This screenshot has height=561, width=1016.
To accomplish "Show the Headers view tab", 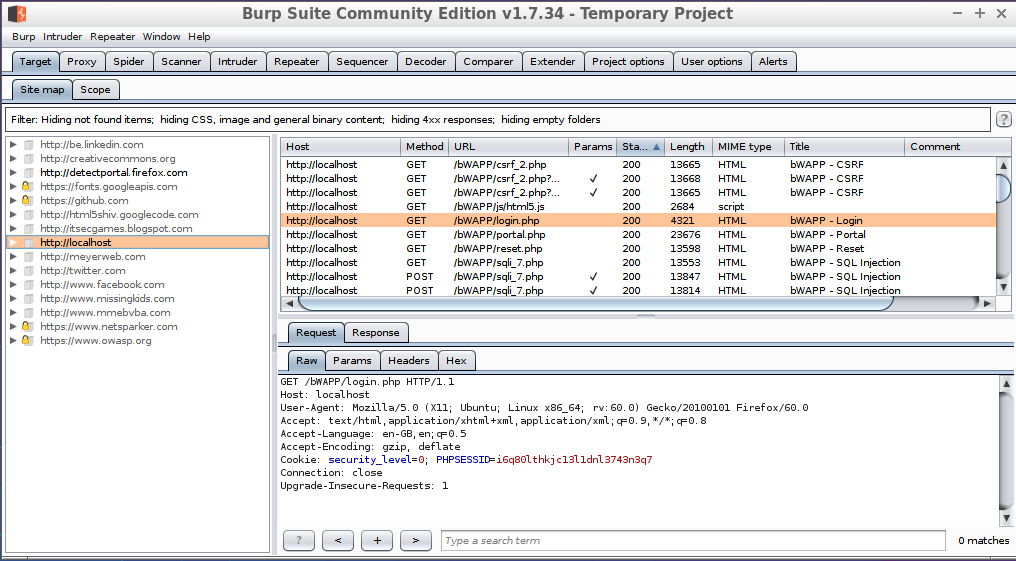I will tap(408, 361).
